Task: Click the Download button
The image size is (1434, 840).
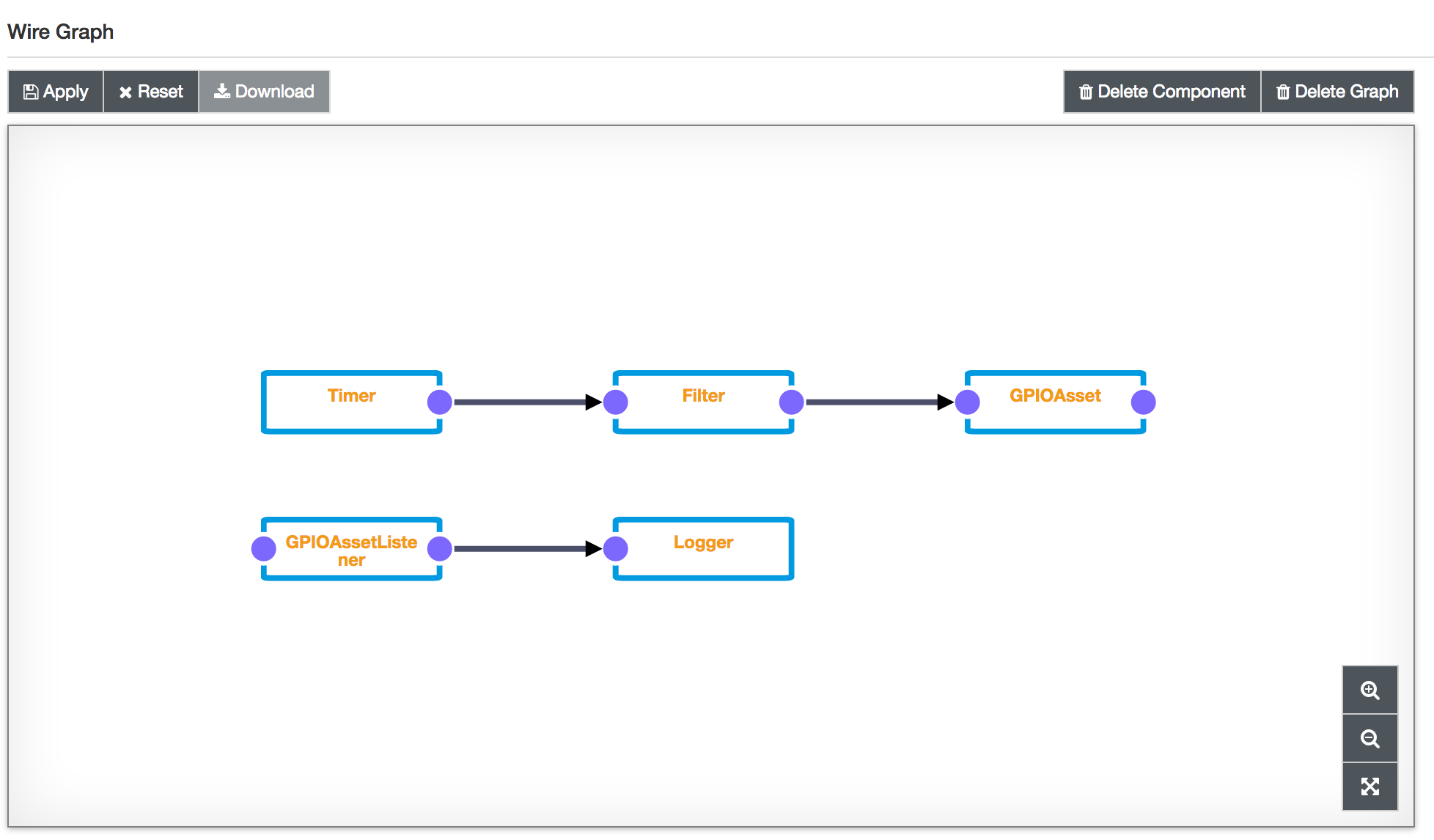Action: pos(264,92)
